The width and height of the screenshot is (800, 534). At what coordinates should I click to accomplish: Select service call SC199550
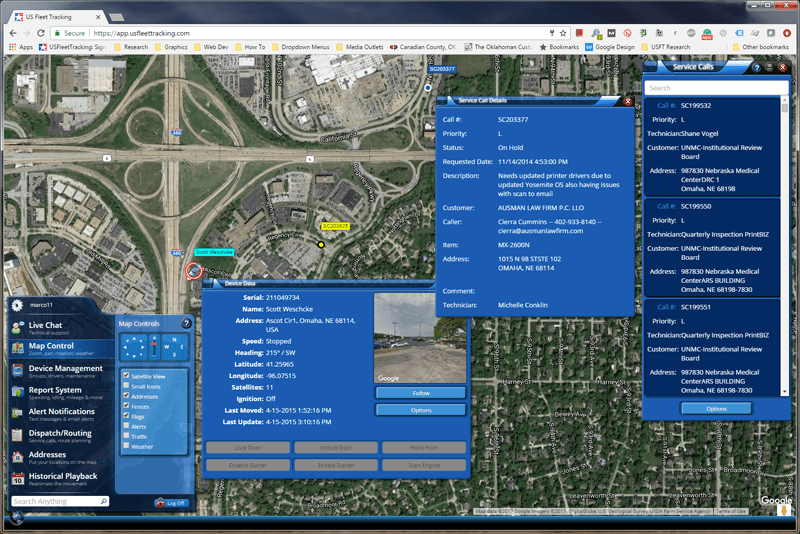(712, 248)
